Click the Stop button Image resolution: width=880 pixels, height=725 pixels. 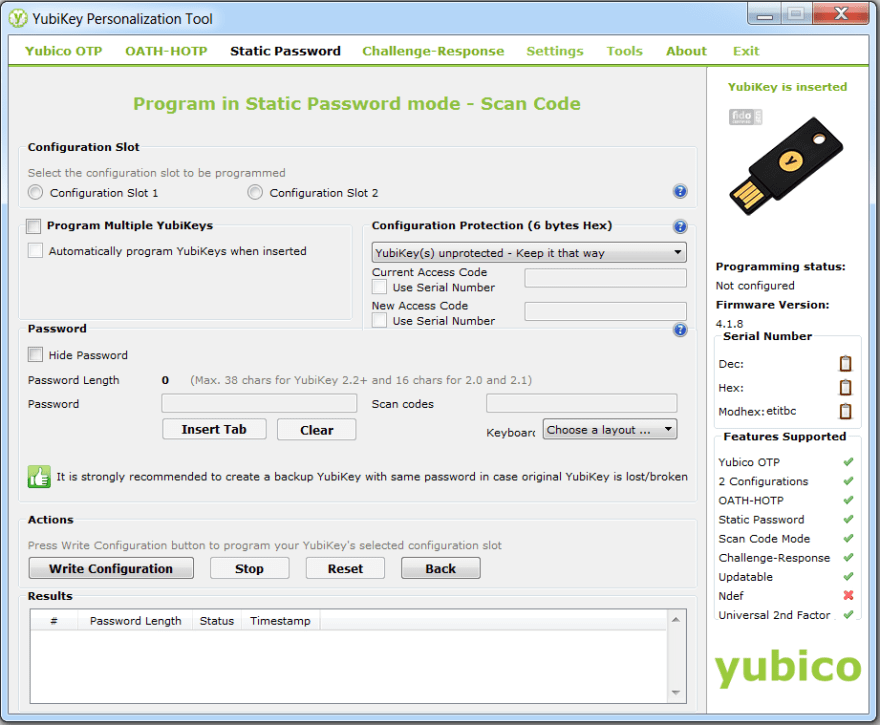click(249, 568)
